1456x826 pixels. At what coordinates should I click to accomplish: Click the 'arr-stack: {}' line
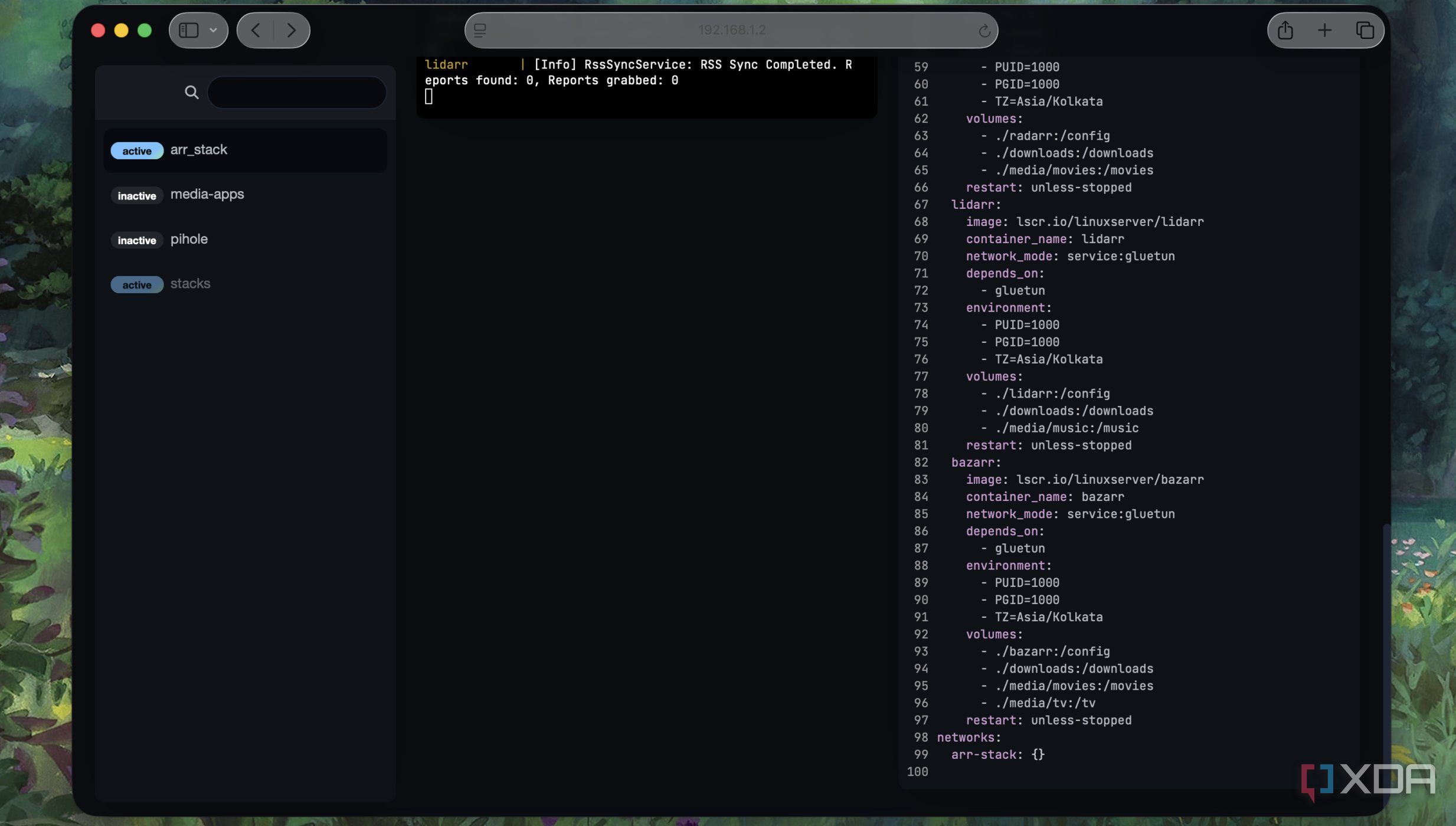click(997, 755)
